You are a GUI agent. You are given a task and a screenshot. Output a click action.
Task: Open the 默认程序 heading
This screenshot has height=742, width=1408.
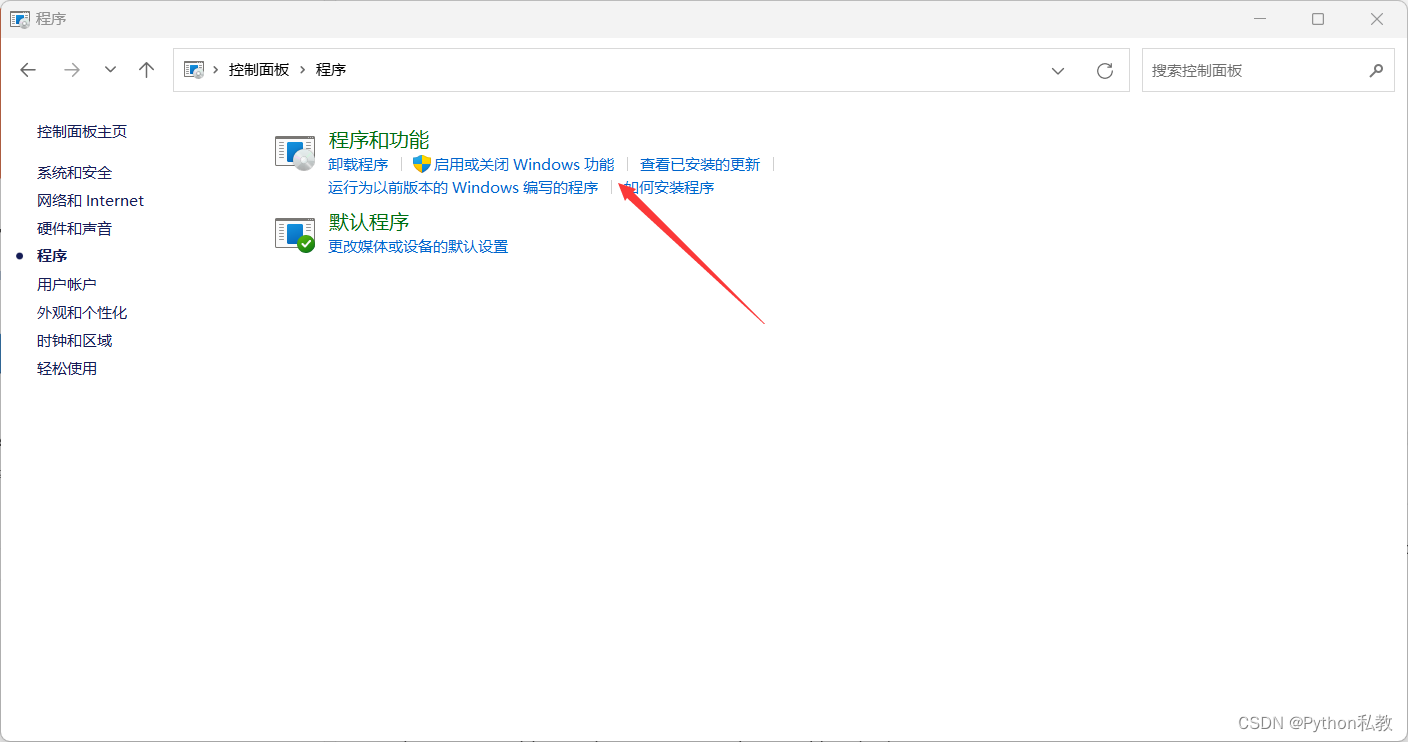pos(369,222)
